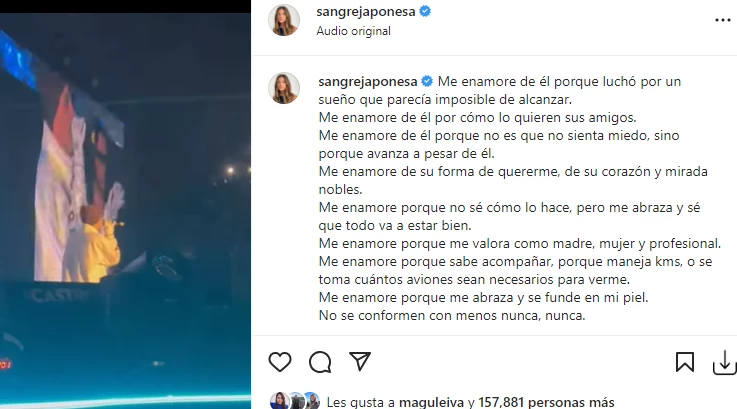Click verified badge beside header username
The image size is (737, 409).
425,11
